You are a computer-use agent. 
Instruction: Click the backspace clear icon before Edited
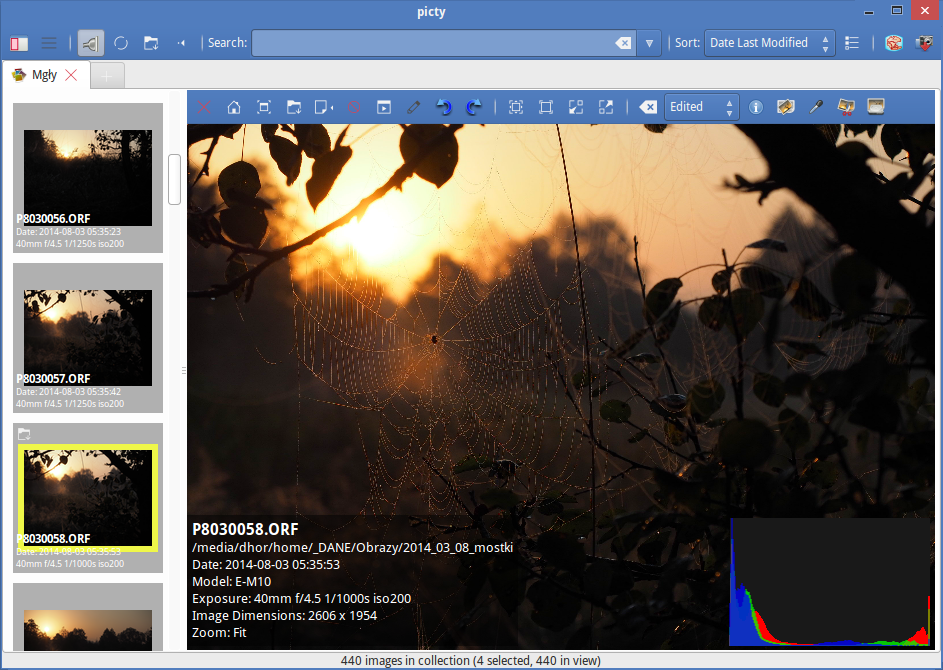point(648,107)
